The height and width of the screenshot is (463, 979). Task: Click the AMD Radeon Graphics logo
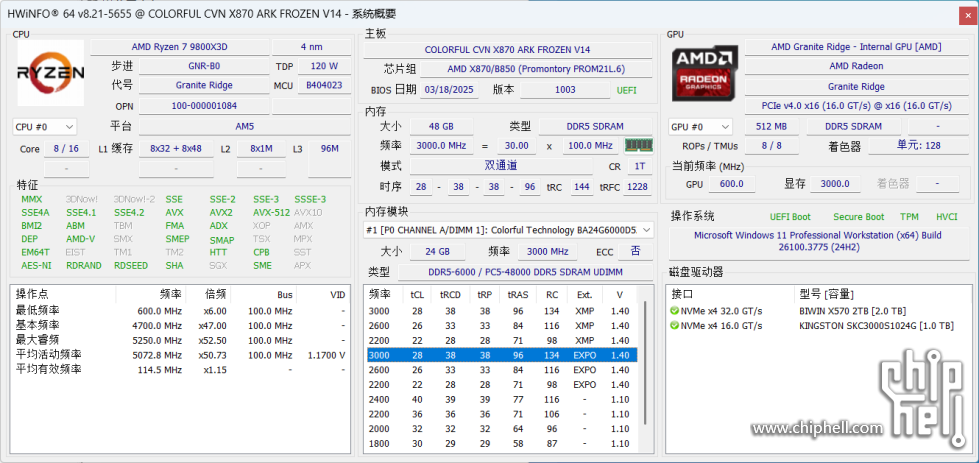705,72
